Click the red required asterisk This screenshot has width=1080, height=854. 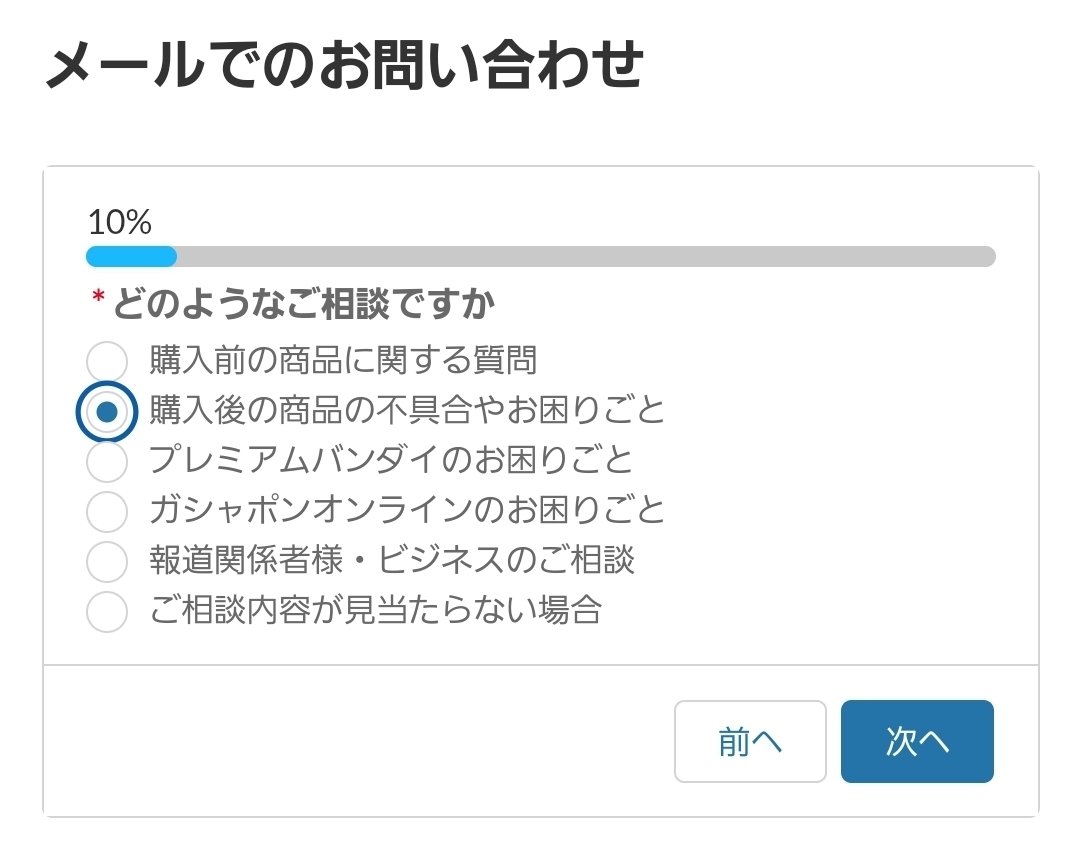click(x=98, y=299)
